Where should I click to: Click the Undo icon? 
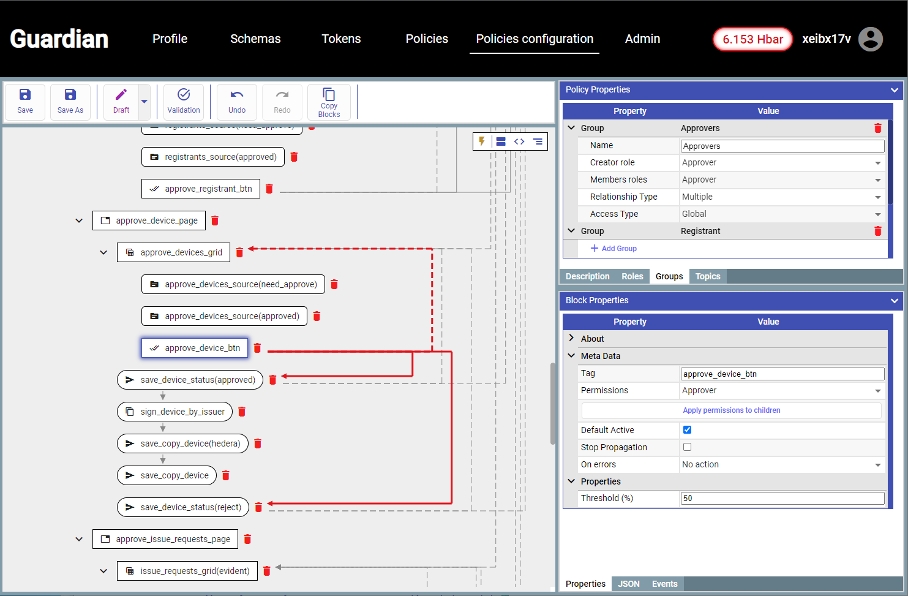(237, 101)
